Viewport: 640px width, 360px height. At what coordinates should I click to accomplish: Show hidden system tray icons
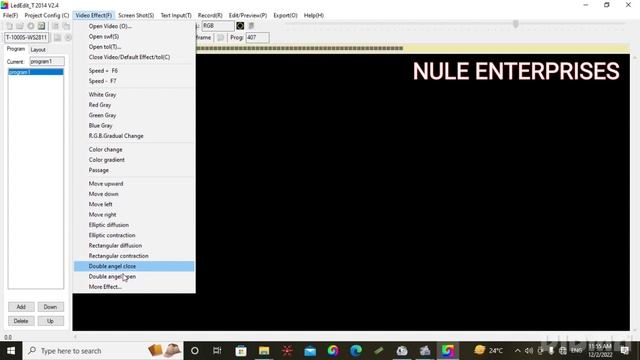click(518, 351)
